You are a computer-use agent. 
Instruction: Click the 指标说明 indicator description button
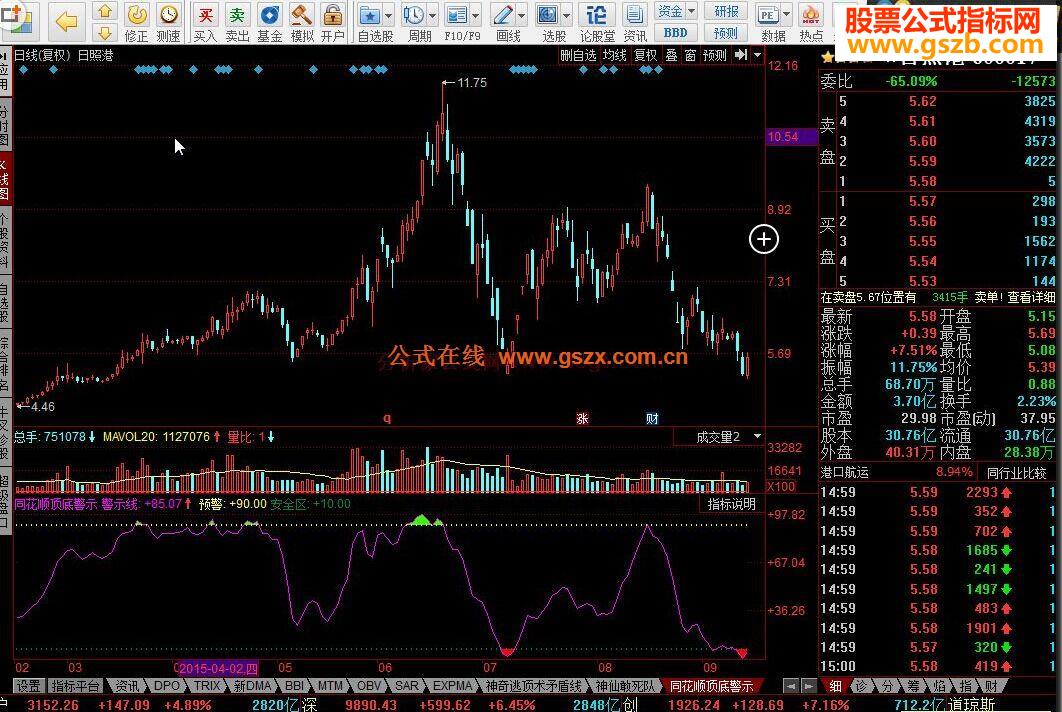(x=731, y=504)
